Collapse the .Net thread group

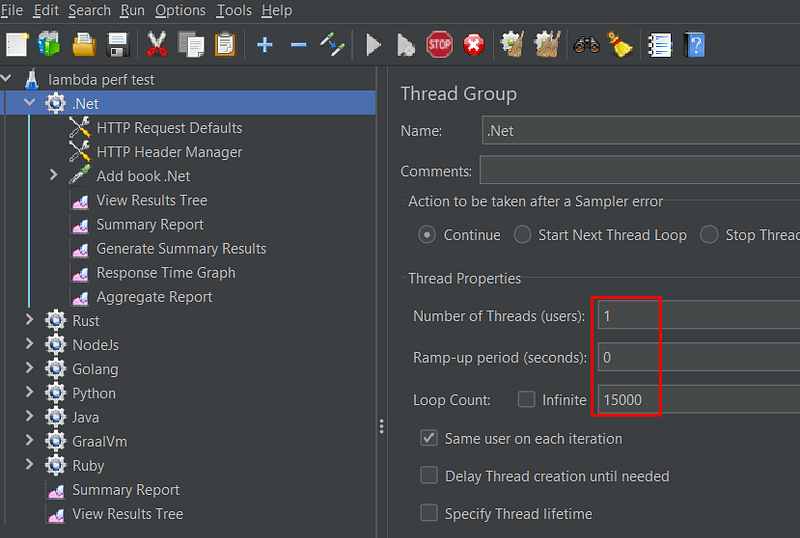pyautogui.click(x=30, y=103)
